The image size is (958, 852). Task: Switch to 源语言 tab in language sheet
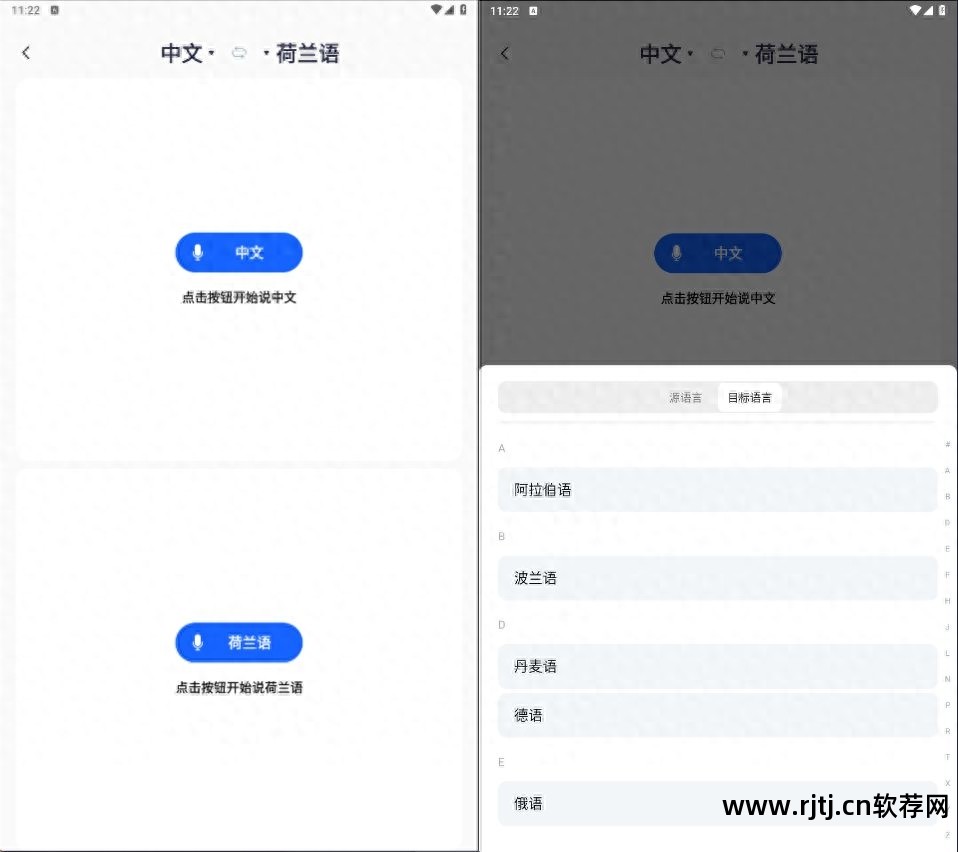[x=686, y=398]
